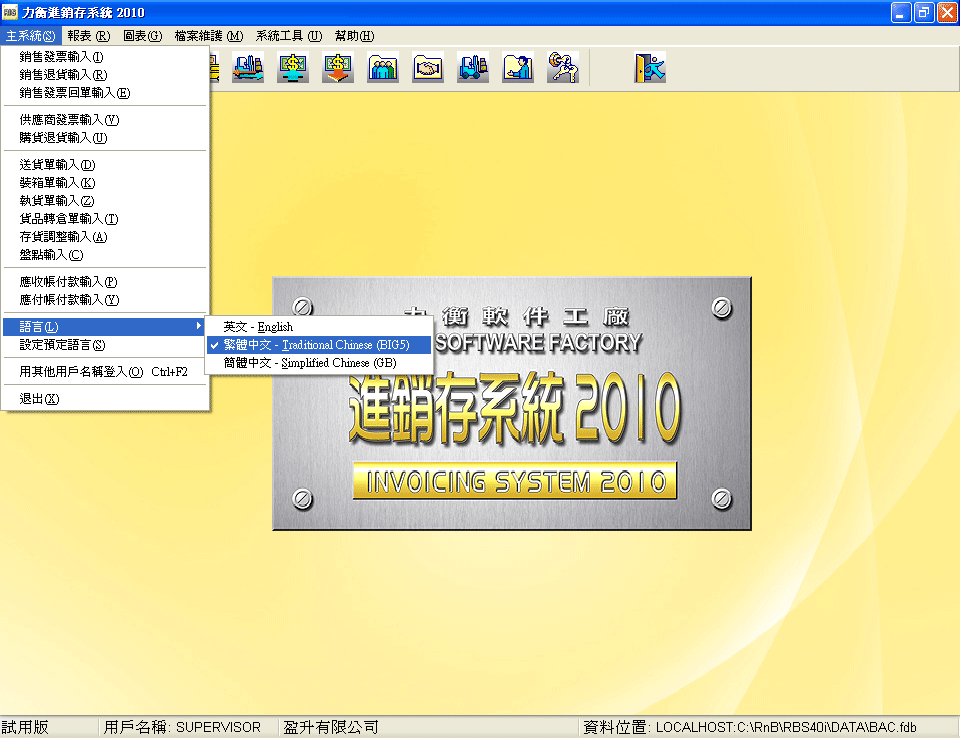Choose 設定預定語言(S) menu entry
Screen dimensions: 960x738
pyautogui.click(x=105, y=345)
